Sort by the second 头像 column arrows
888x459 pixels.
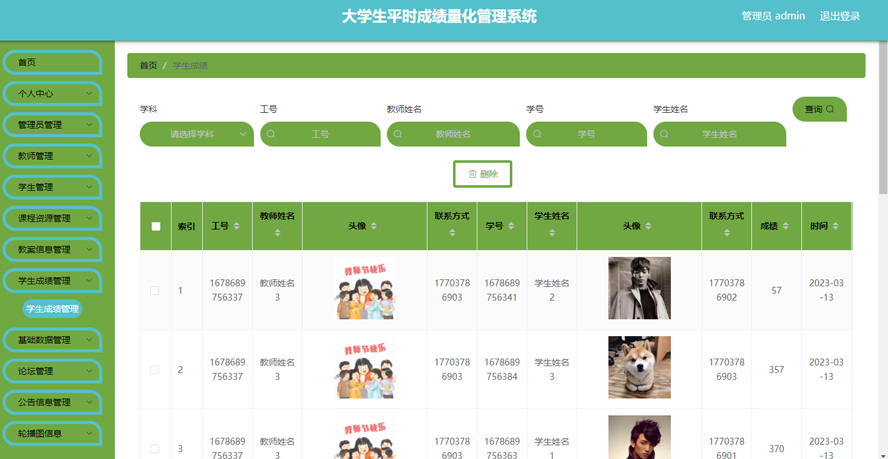pos(648,226)
